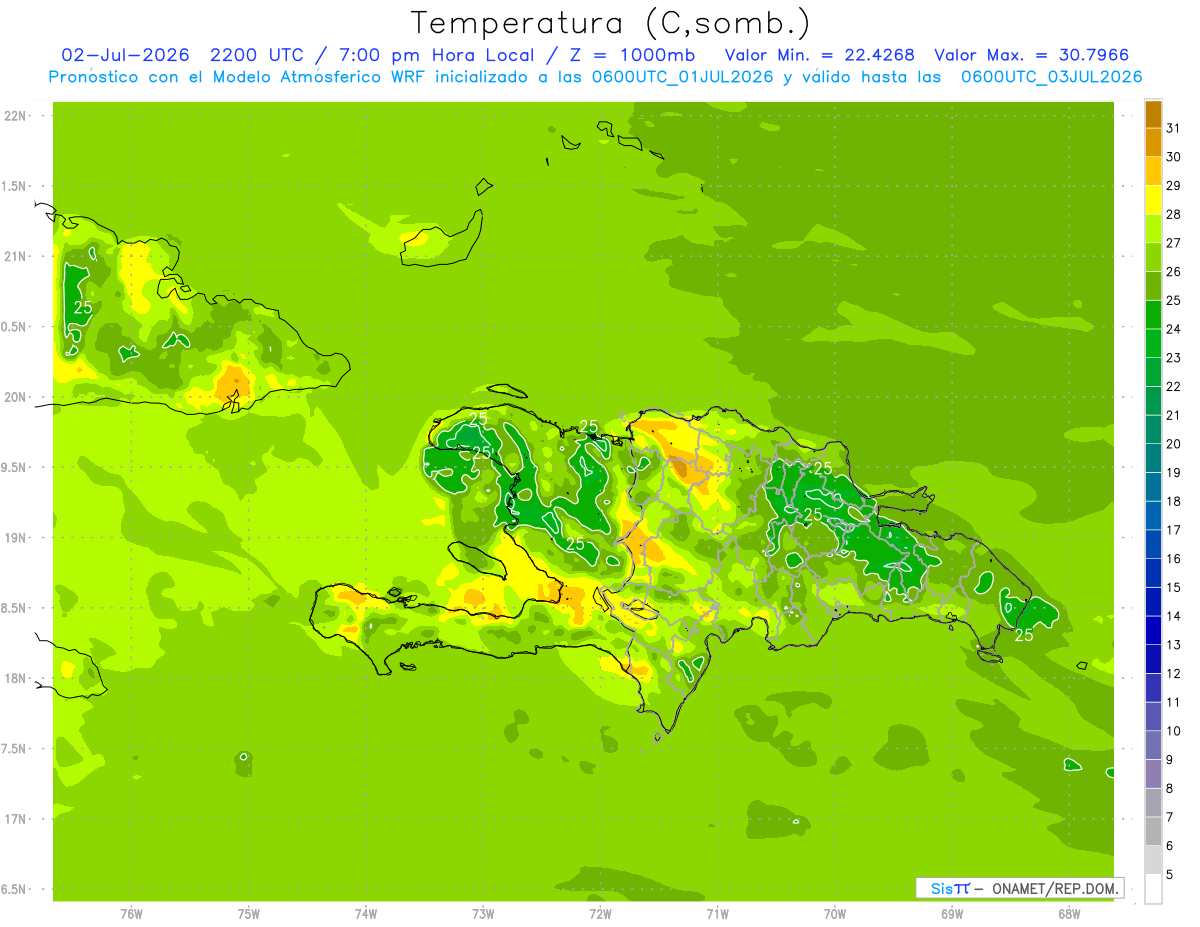The image size is (1200, 927).
Task: Click the '25' contour label over eastern Cuba
Action: tap(83, 308)
